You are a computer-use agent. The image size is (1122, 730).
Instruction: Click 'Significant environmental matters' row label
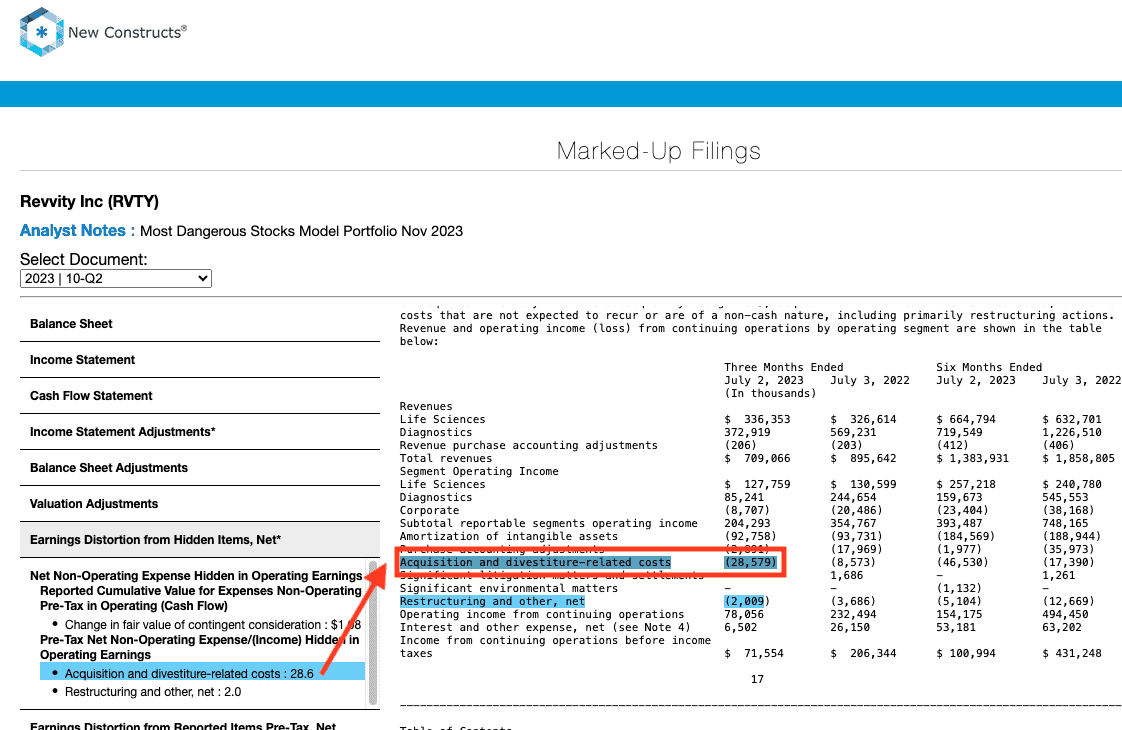tap(509, 588)
